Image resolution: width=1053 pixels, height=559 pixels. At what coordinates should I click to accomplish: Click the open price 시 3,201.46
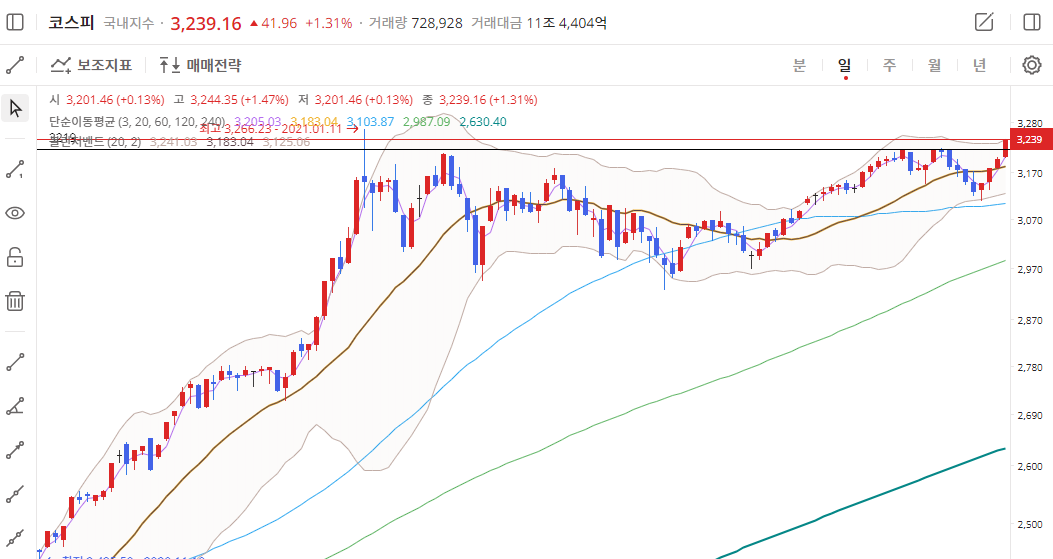tap(107, 100)
